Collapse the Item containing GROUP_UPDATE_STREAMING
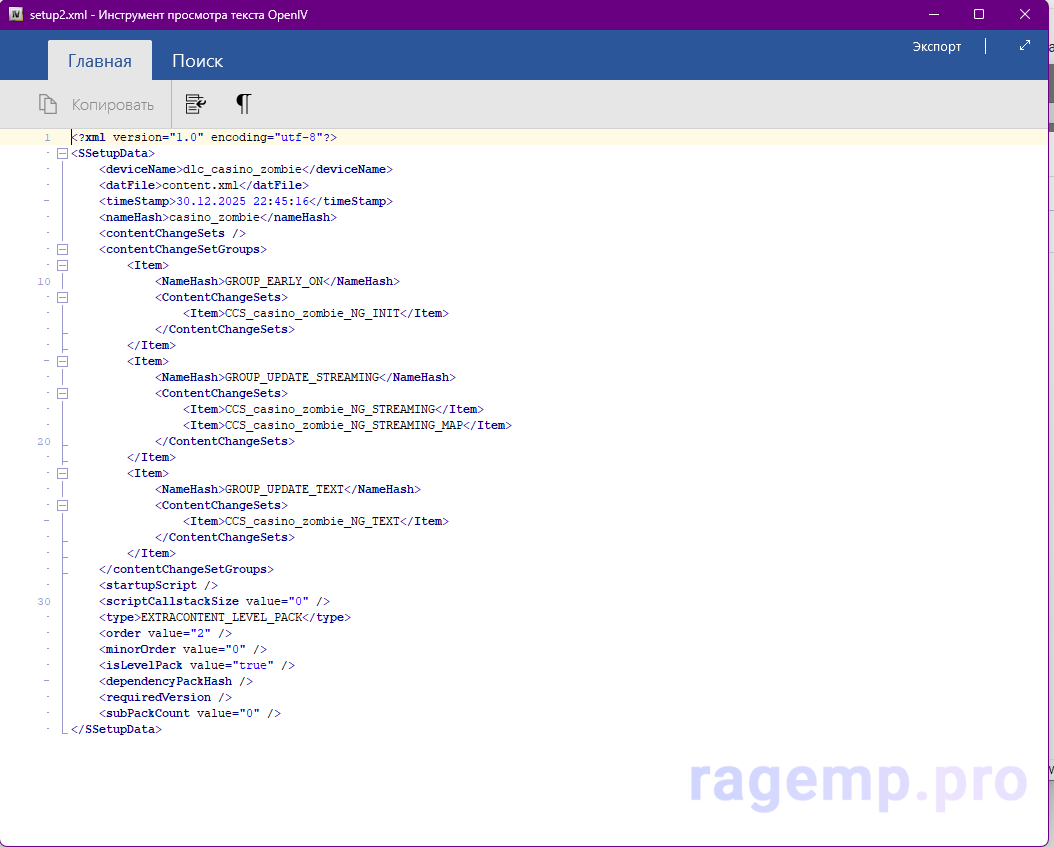The image size is (1054, 847). 62,361
